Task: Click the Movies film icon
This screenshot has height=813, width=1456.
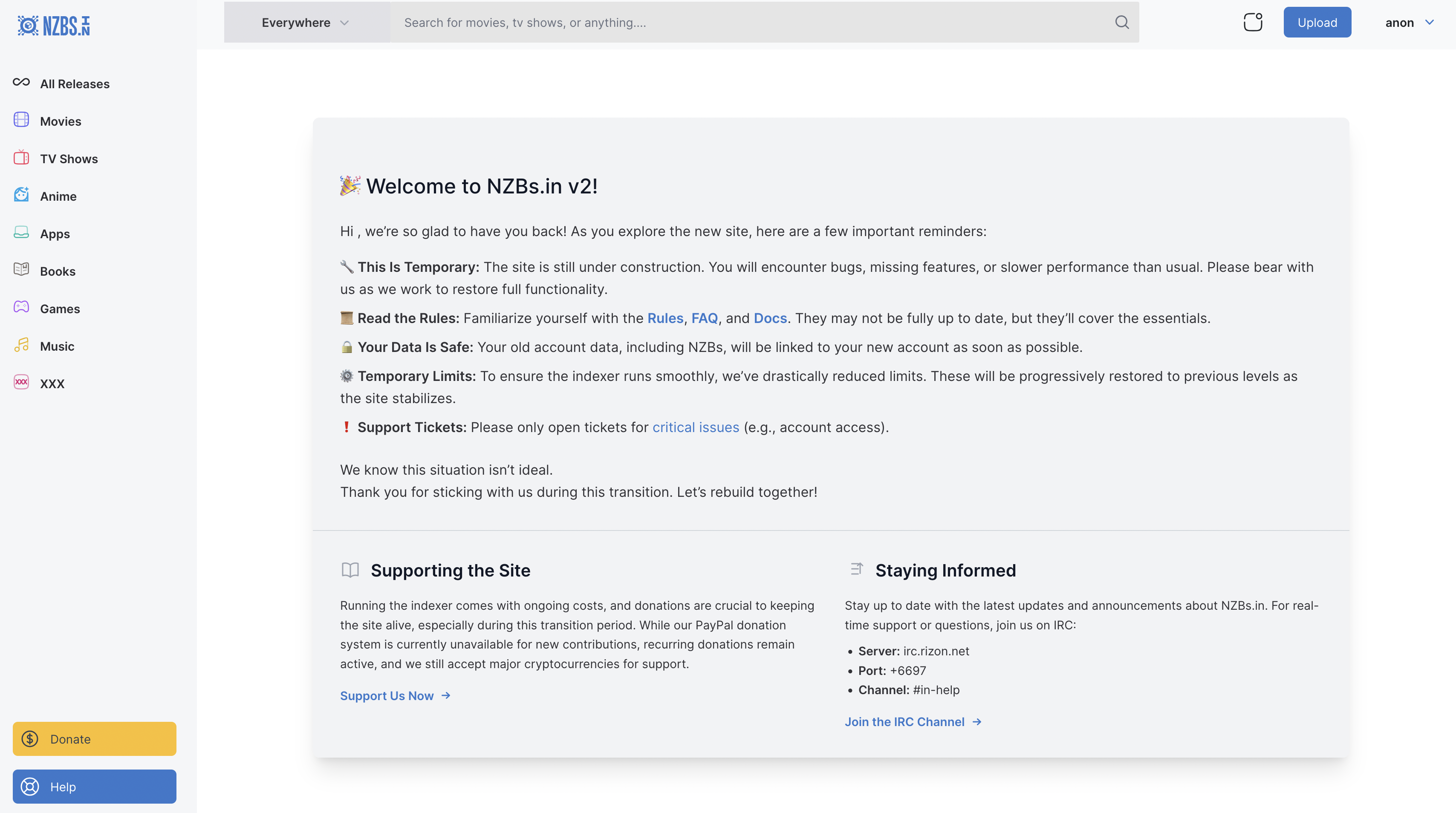Action: (21, 120)
